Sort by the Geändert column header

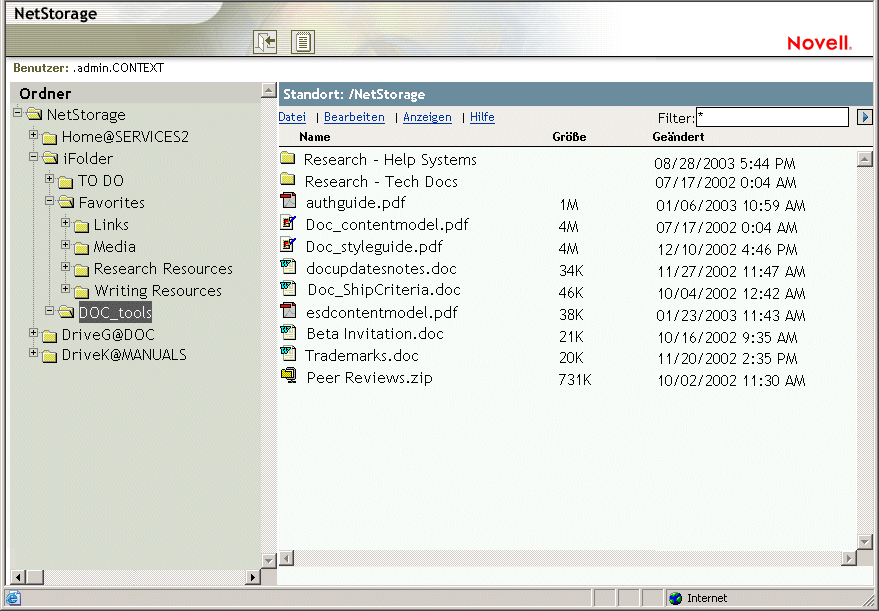click(678, 137)
